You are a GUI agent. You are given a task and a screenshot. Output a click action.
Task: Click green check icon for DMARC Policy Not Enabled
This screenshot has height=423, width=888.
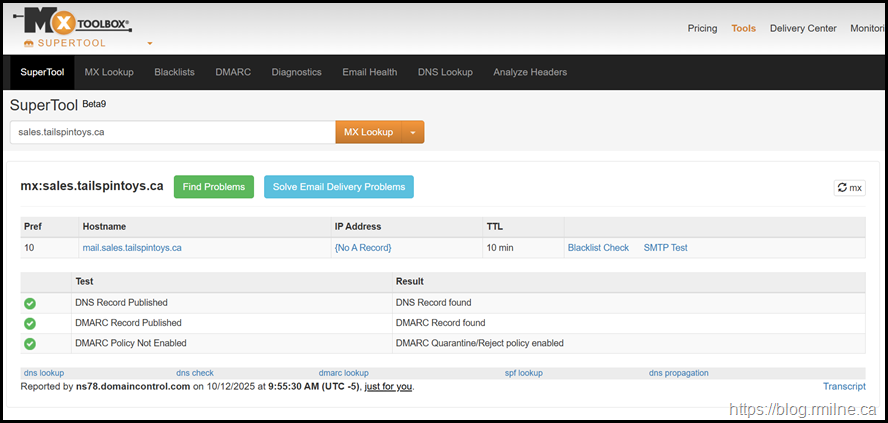coord(30,343)
